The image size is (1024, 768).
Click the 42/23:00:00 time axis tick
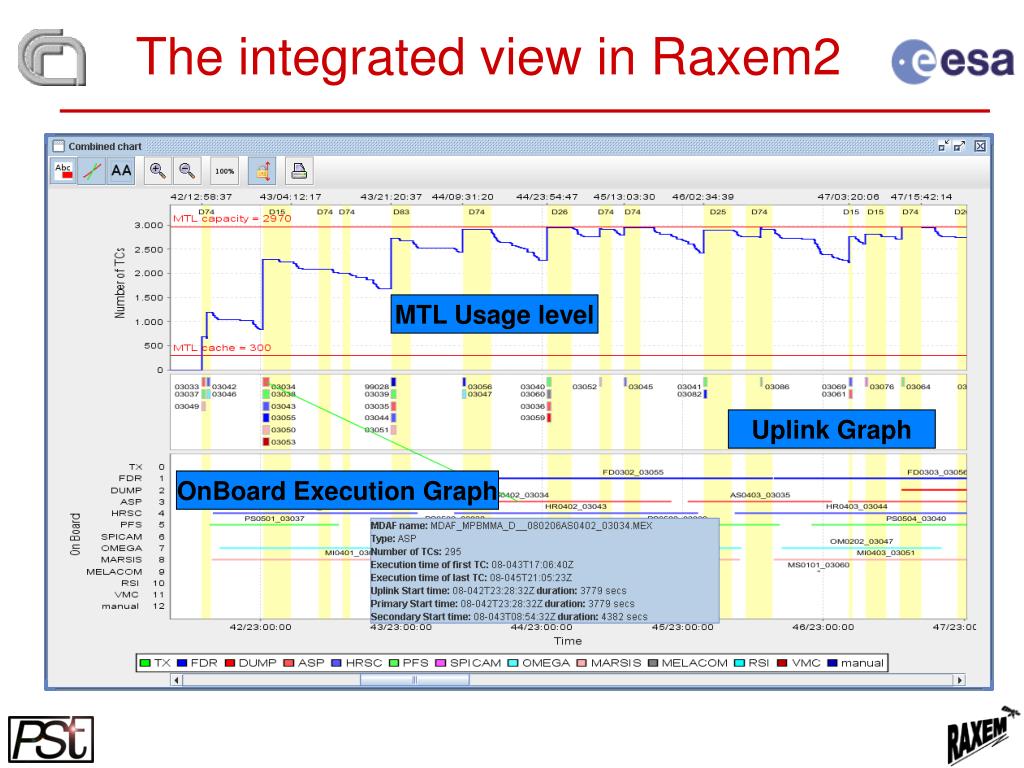pyautogui.click(x=261, y=627)
